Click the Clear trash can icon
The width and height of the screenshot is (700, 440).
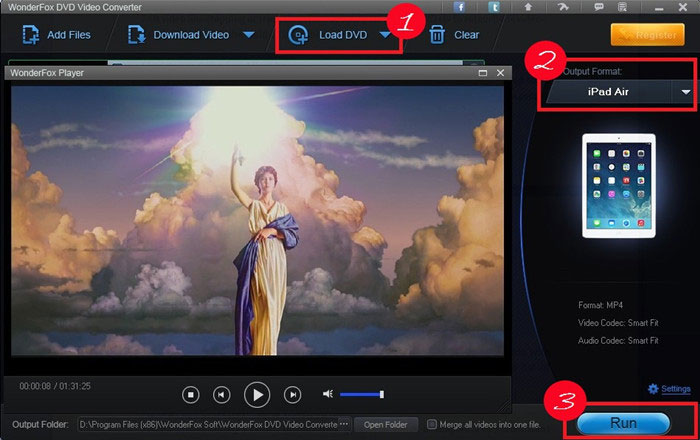point(437,35)
